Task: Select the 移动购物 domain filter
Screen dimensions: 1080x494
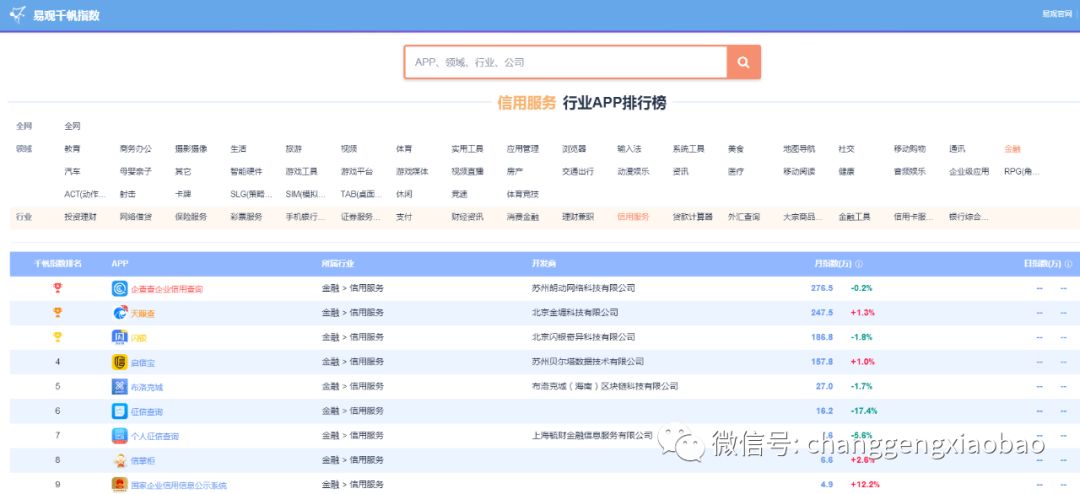Action: (x=910, y=149)
